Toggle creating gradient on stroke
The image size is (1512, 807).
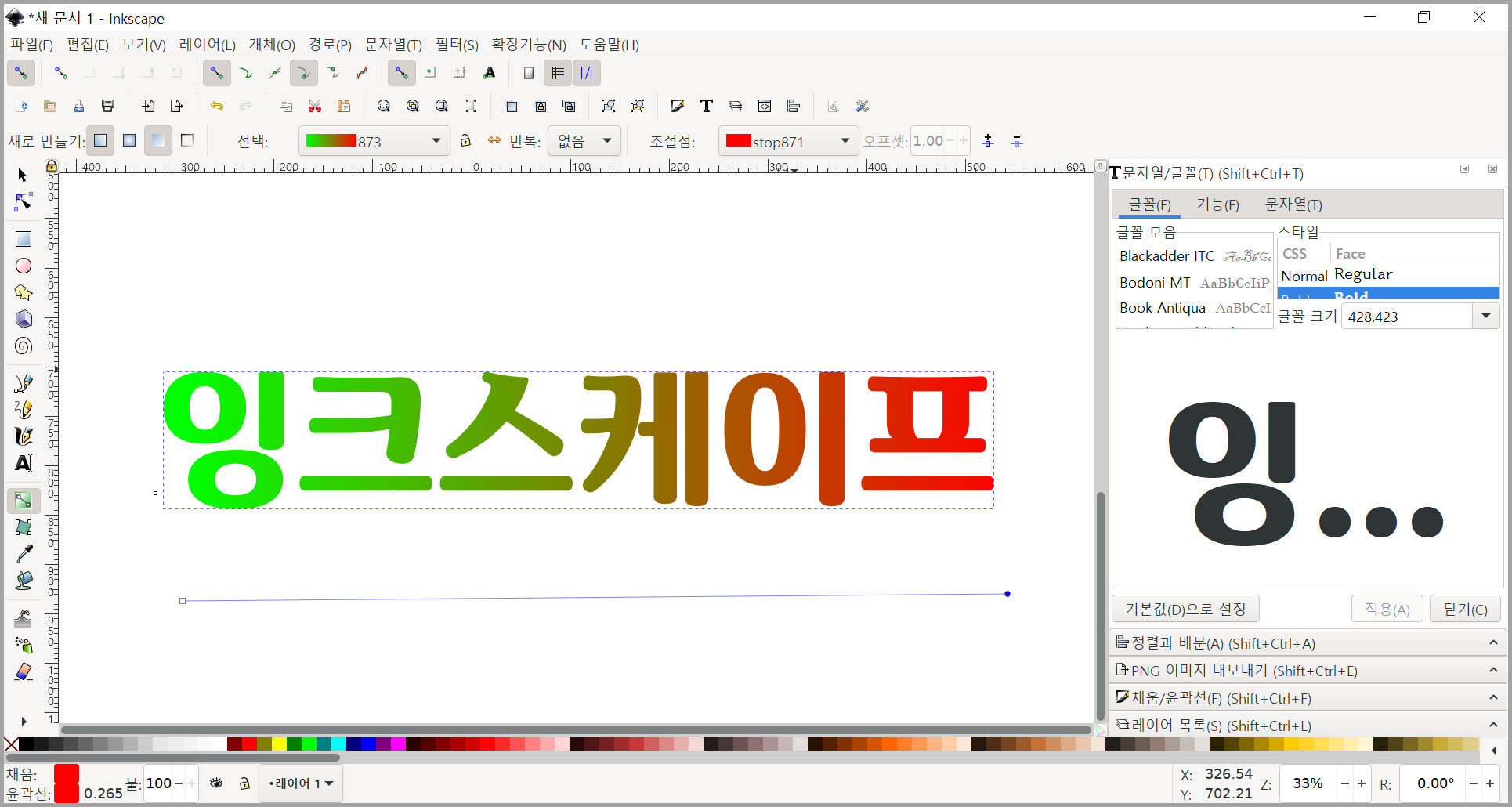187,141
